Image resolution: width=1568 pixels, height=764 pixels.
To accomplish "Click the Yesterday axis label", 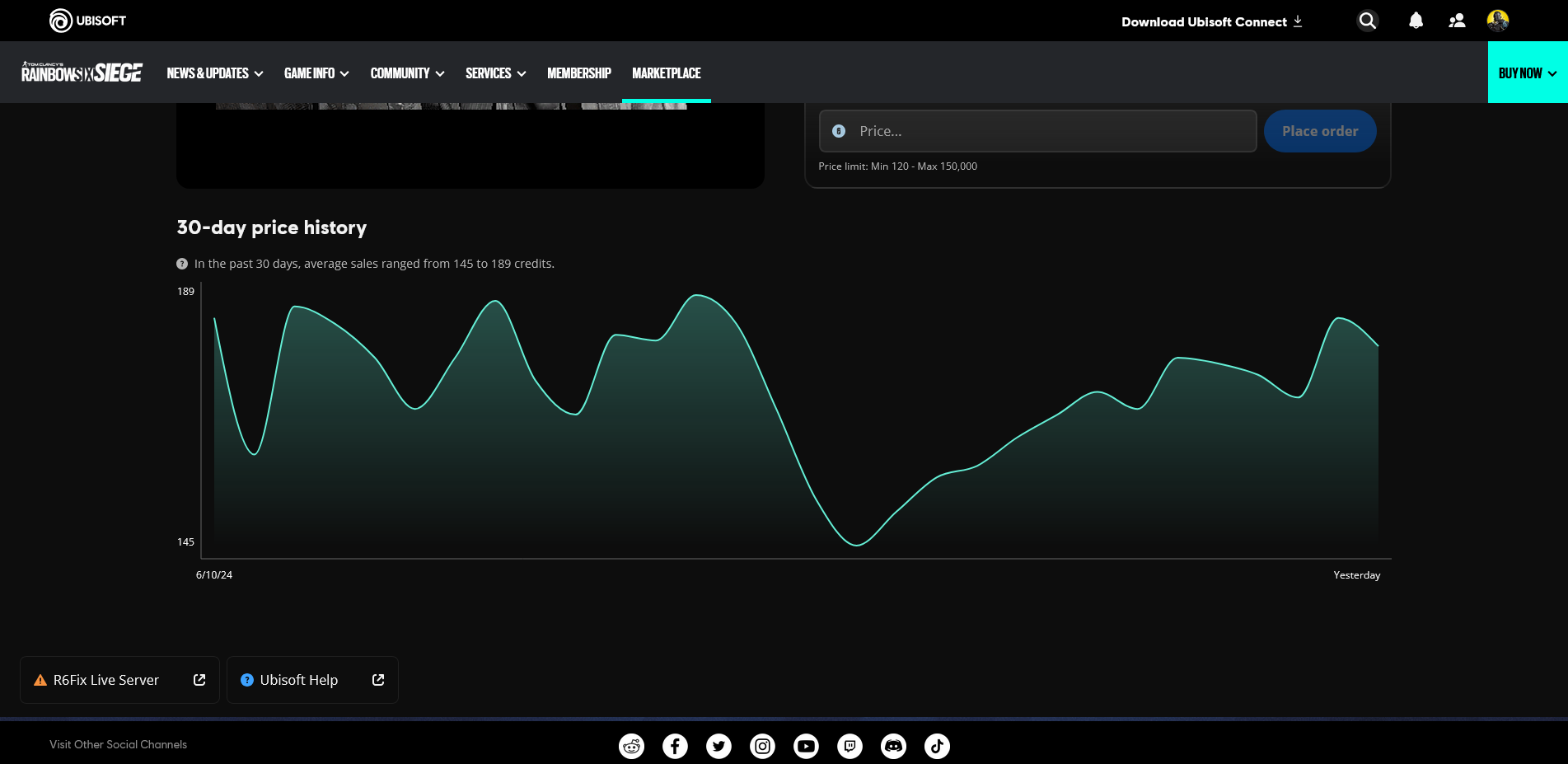I will [x=1357, y=575].
